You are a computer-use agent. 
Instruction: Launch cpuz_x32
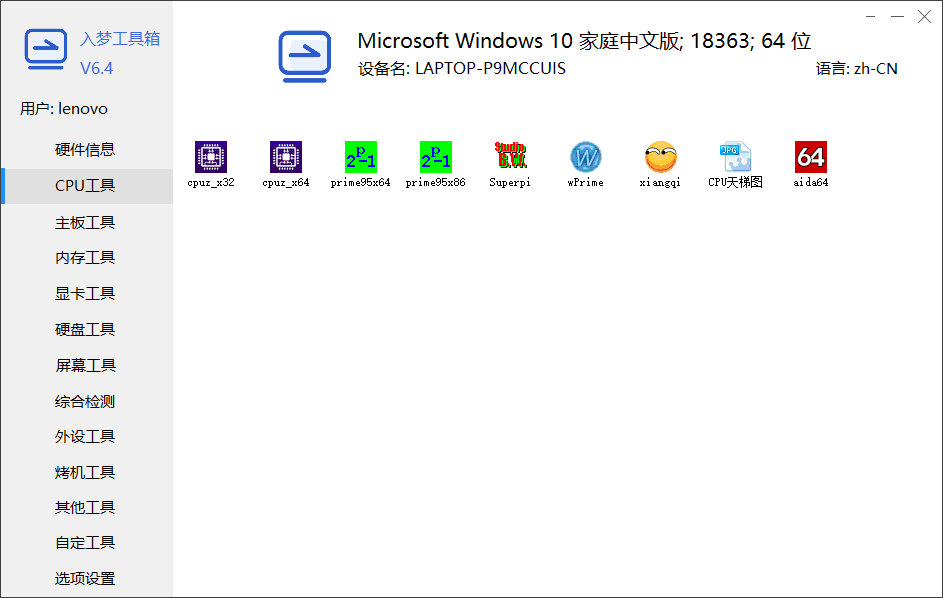[x=210, y=158]
